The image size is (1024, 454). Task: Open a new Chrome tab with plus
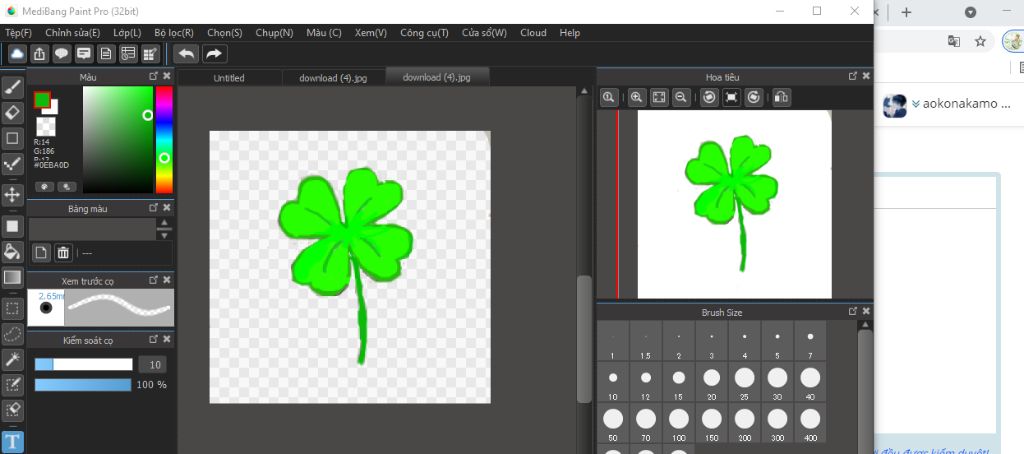pyautogui.click(x=906, y=12)
